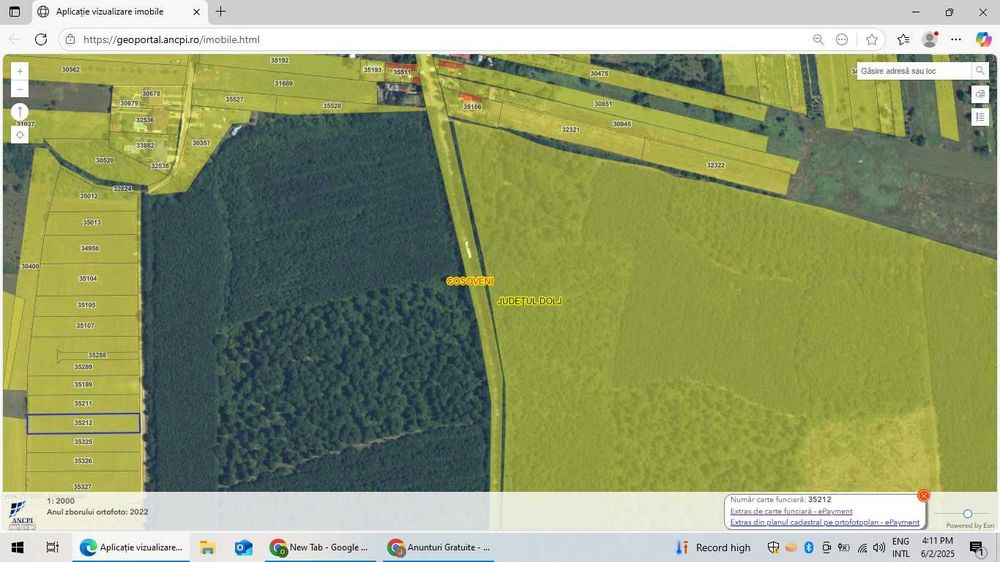
Task: Reset map orientation with compass arrow
Action: click(x=20, y=112)
